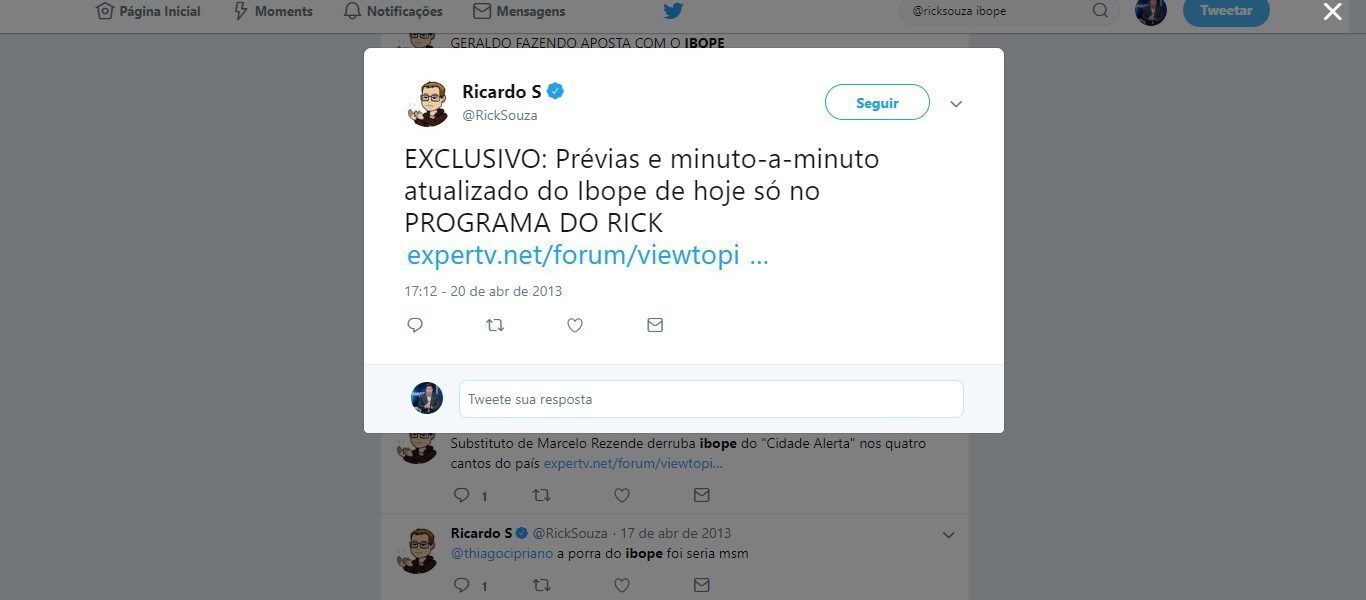Click the Twitter bird logo in the top bar
Viewport: 1366px width, 600px height.
673,12
